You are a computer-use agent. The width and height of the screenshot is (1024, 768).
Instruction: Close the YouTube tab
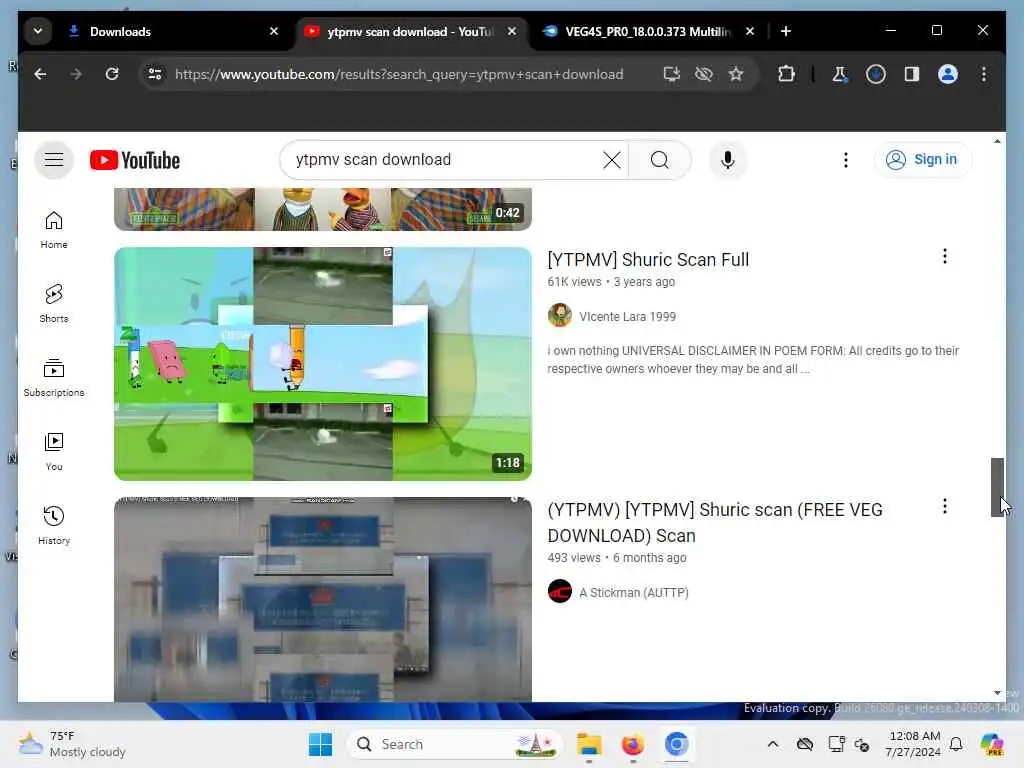(512, 31)
